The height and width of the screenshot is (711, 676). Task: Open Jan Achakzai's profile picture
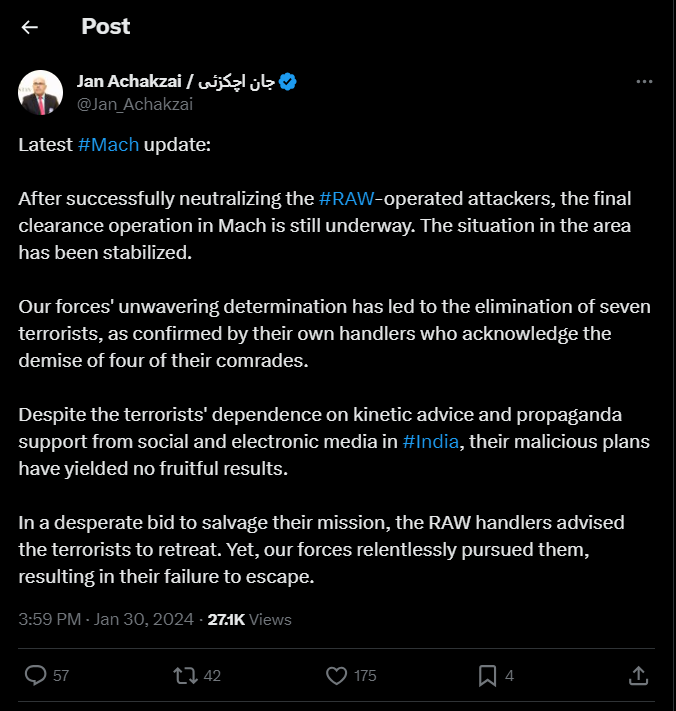(x=41, y=92)
